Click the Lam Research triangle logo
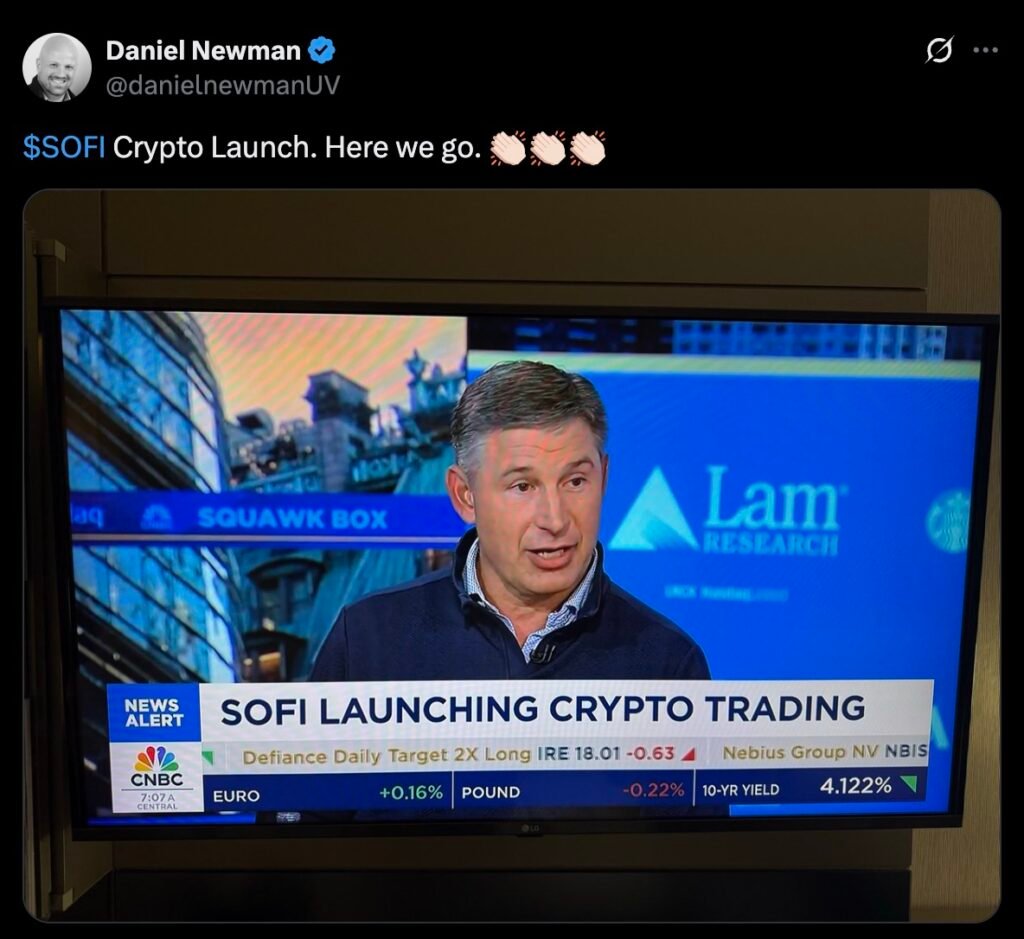Viewport: 1024px width, 939px height. click(653, 509)
